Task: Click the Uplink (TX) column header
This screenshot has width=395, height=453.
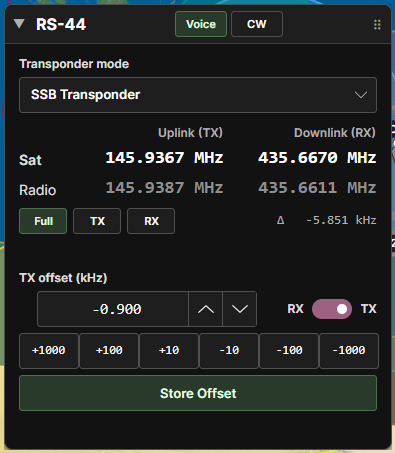Action: [x=190, y=133]
